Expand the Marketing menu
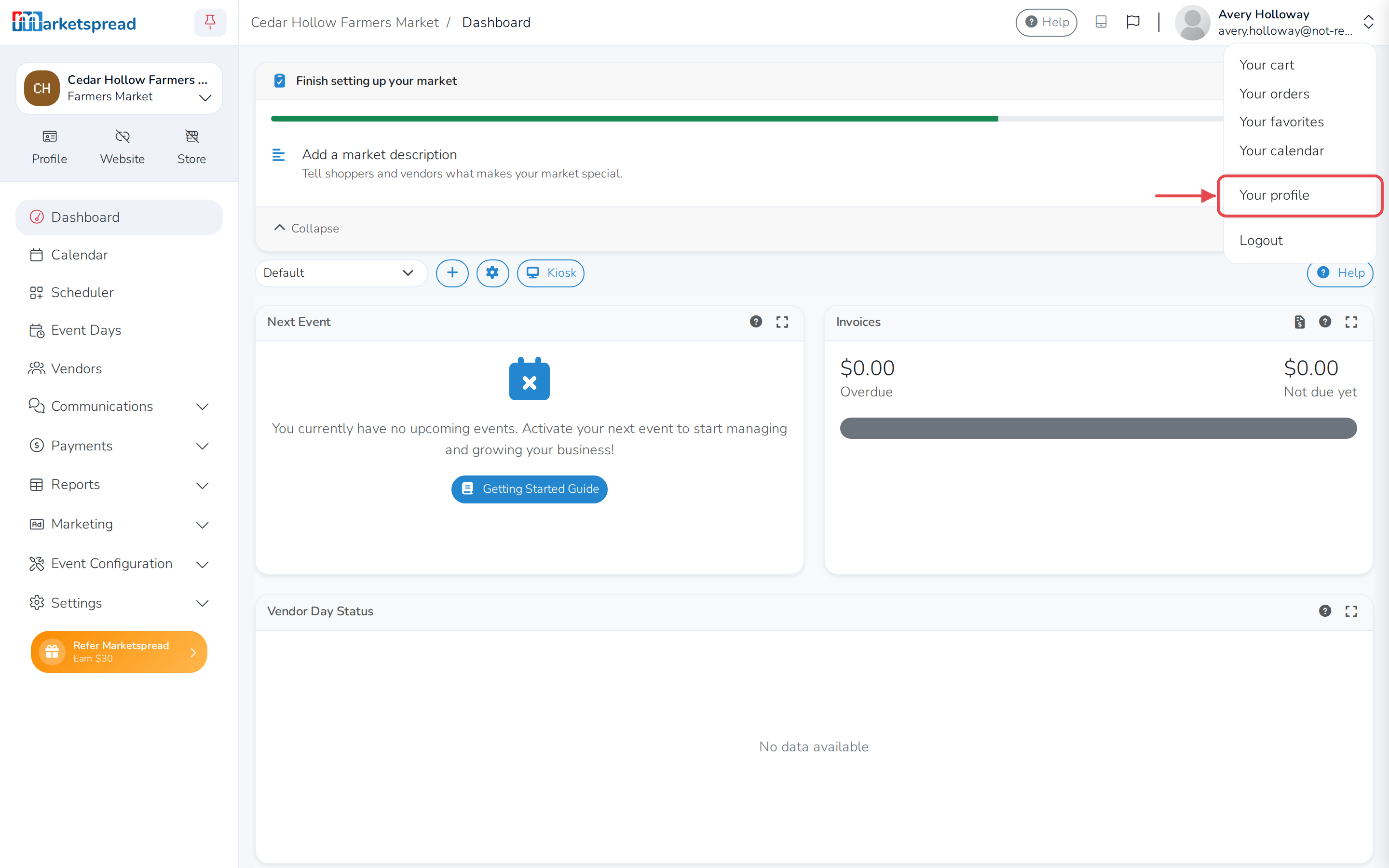This screenshot has width=1389, height=868. pos(119,524)
